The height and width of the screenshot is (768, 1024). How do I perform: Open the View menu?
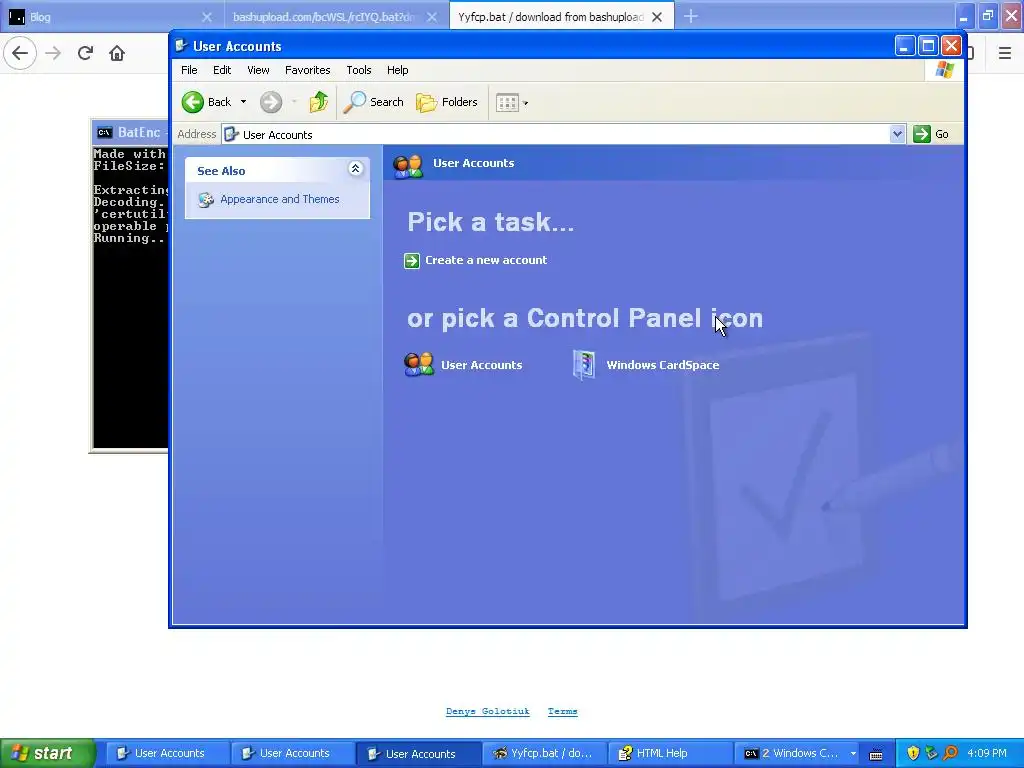pos(258,70)
